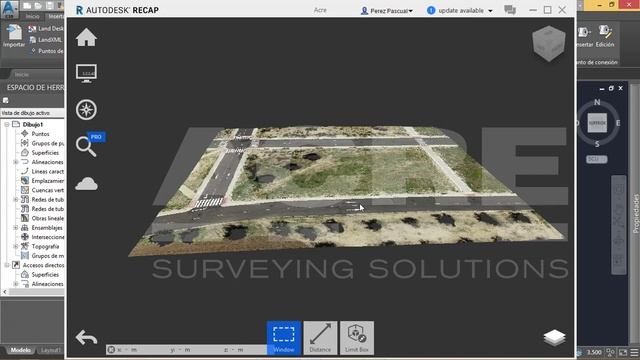Expand the Ensamblajes tree node
This screenshot has width=640, height=360.
(16, 228)
